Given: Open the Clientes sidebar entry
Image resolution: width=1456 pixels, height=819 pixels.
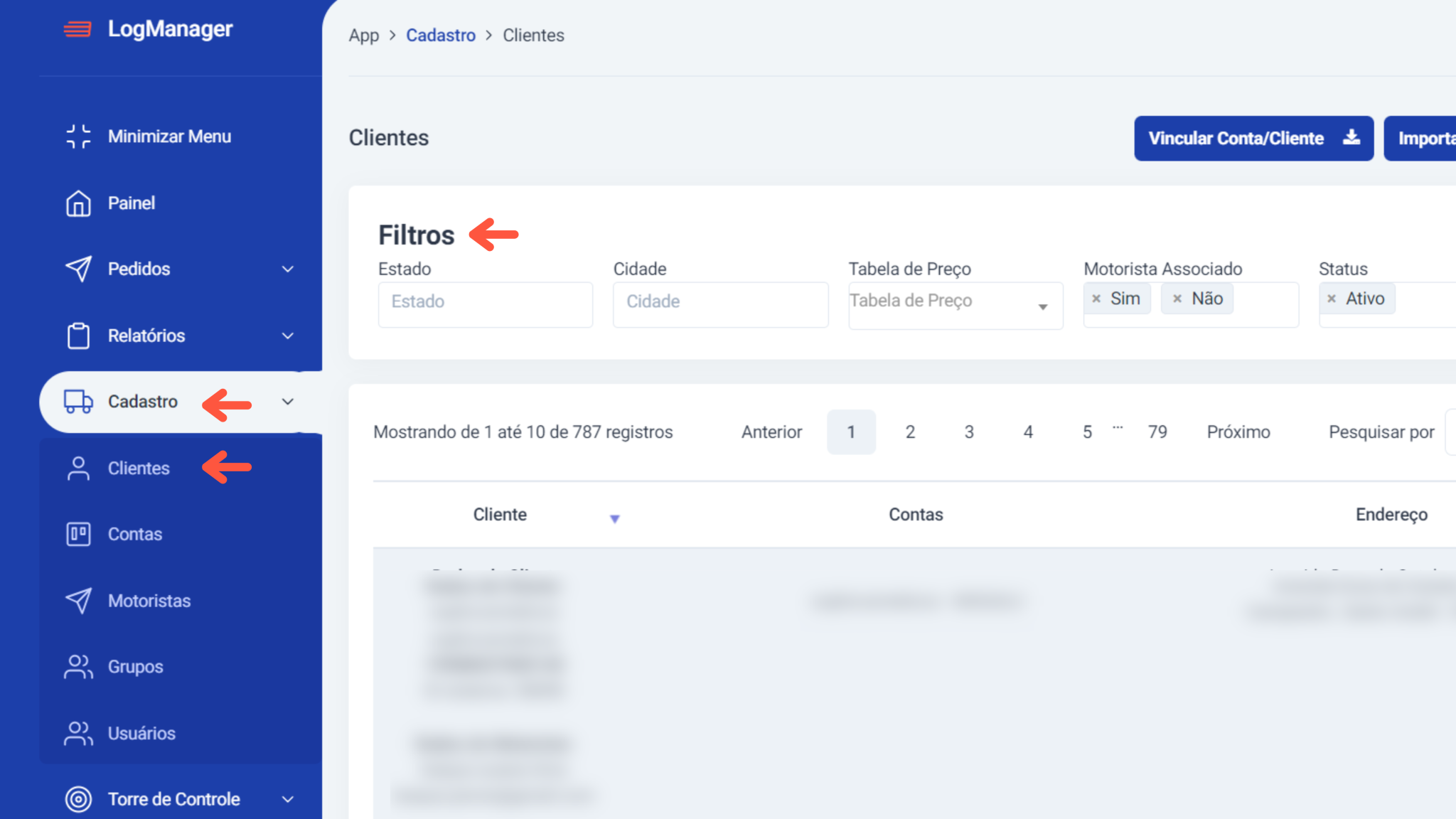Looking at the screenshot, I should click(138, 468).
